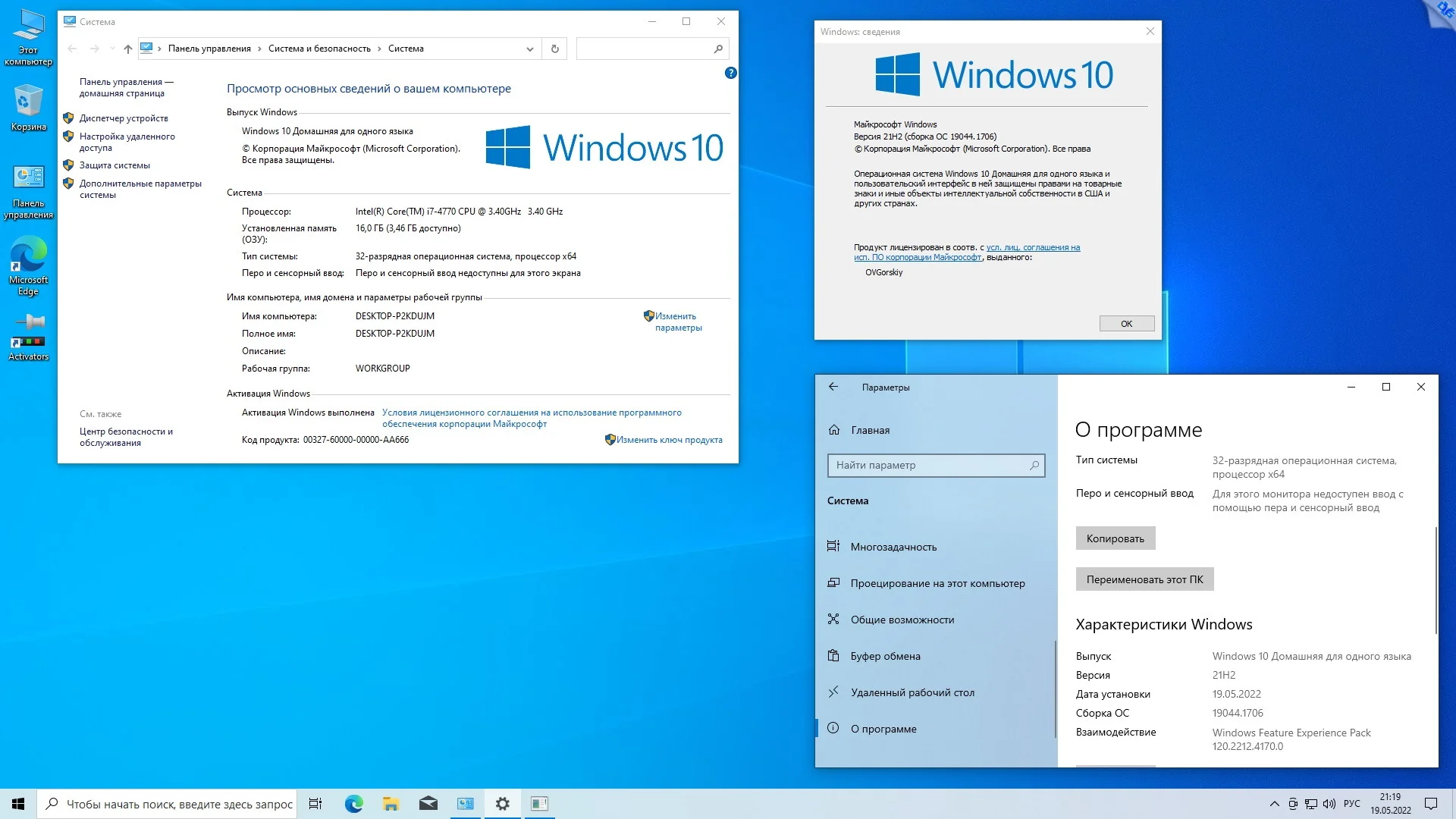This screenshot has height=819, width=1456.
Task: Click the help question mark icon
Action: (730, 73)
